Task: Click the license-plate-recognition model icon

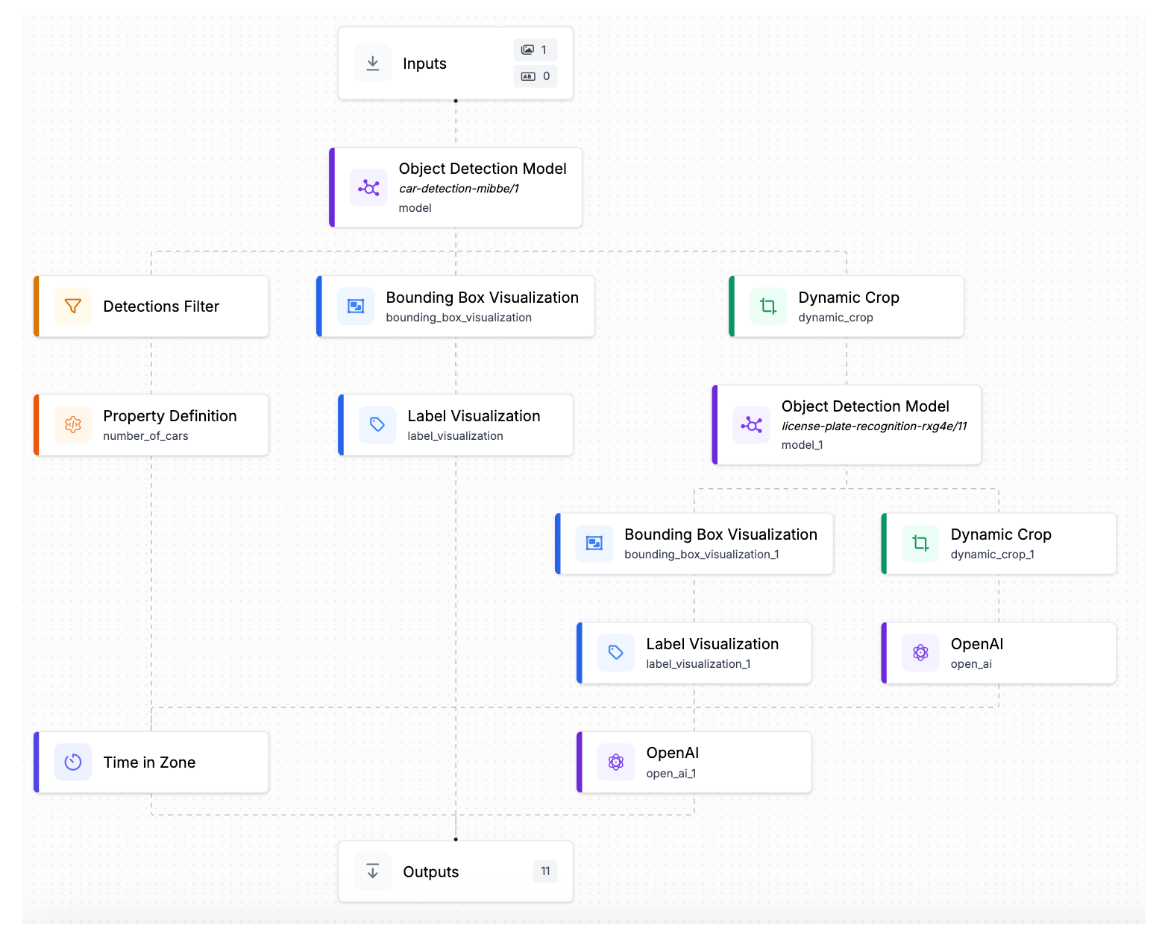Action: click(x=751, y=425)
